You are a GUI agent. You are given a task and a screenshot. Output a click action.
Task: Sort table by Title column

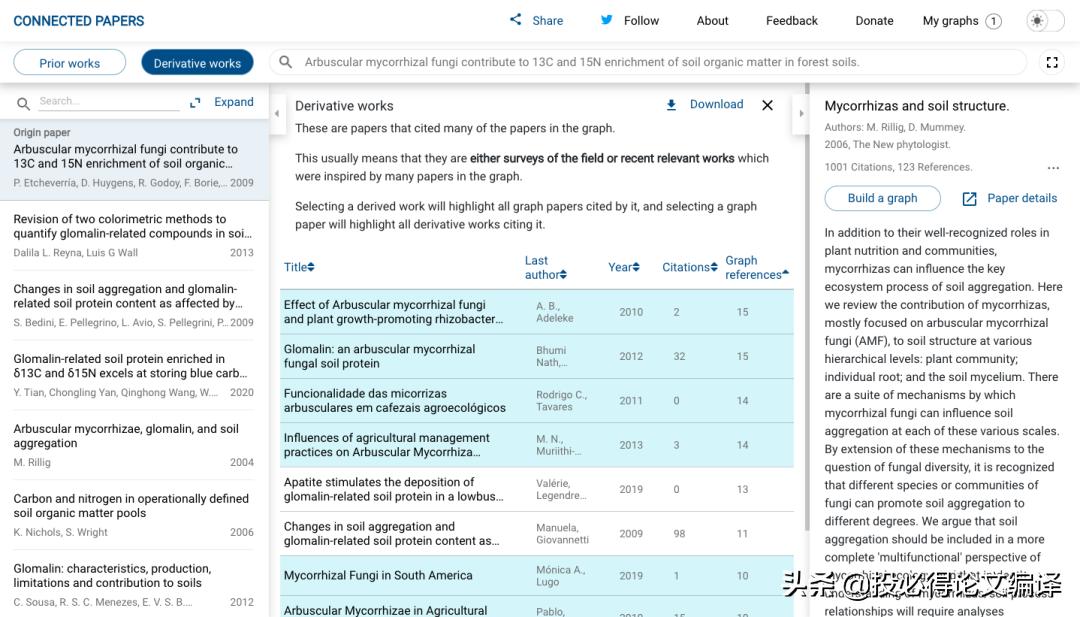tap(299, 267)
